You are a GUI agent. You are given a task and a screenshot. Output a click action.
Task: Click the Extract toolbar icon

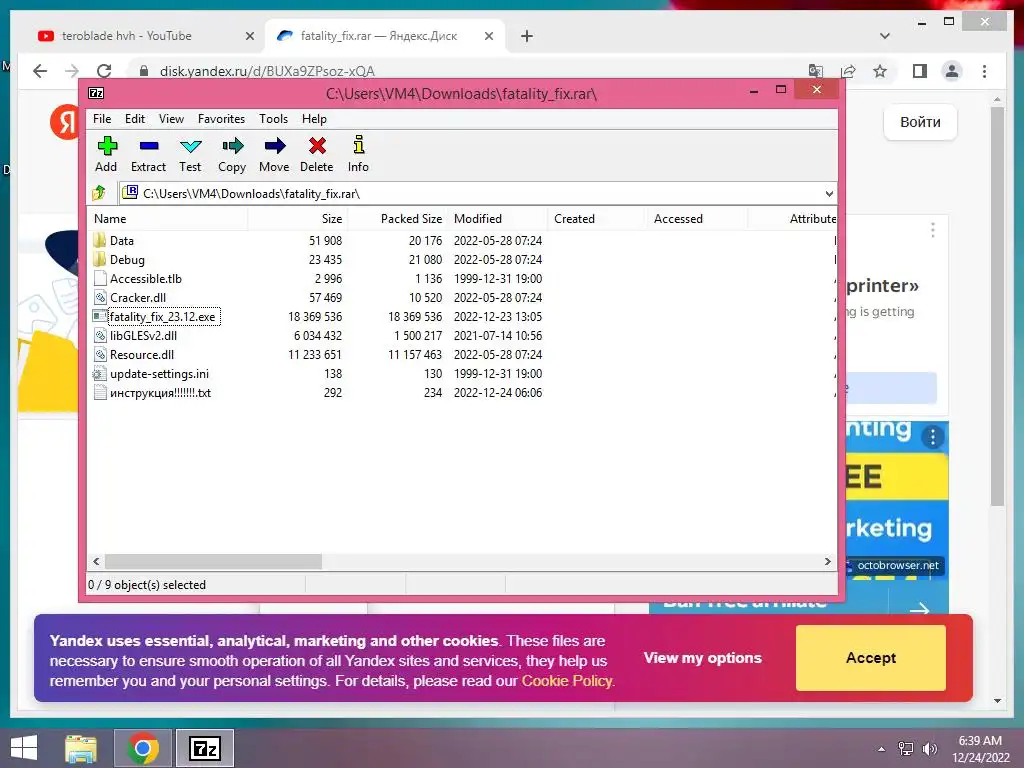point(149,146)
